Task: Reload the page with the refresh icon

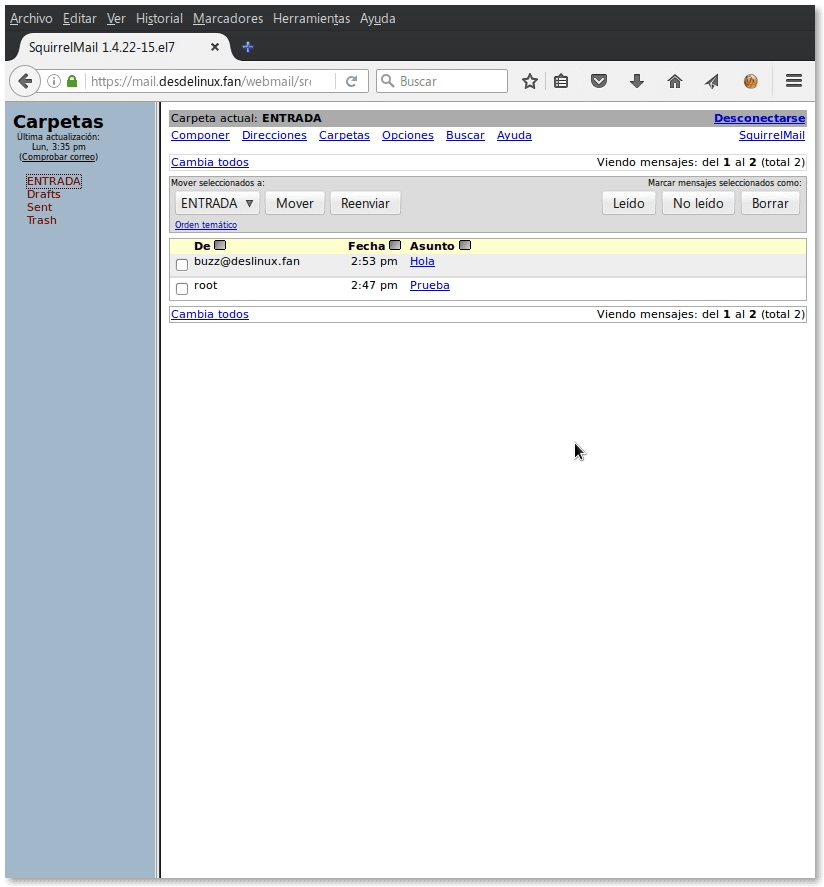Action: (351, 81)
